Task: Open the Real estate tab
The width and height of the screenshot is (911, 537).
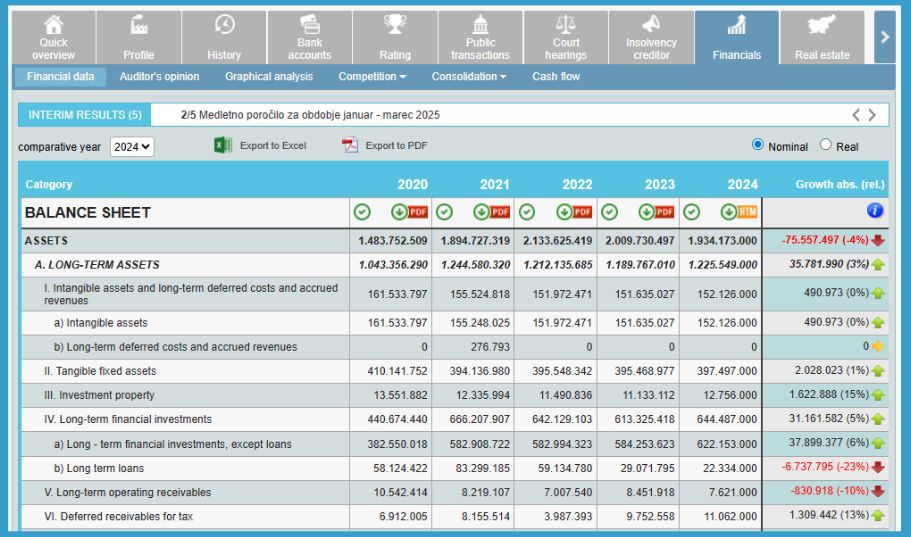Action: 822,37
